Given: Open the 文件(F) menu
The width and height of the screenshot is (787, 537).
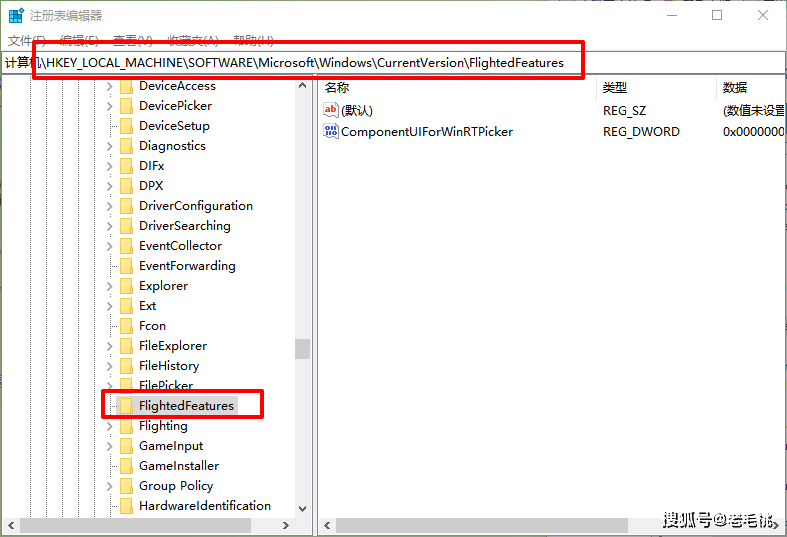Looking at the screenshot, I should [27, 40].
